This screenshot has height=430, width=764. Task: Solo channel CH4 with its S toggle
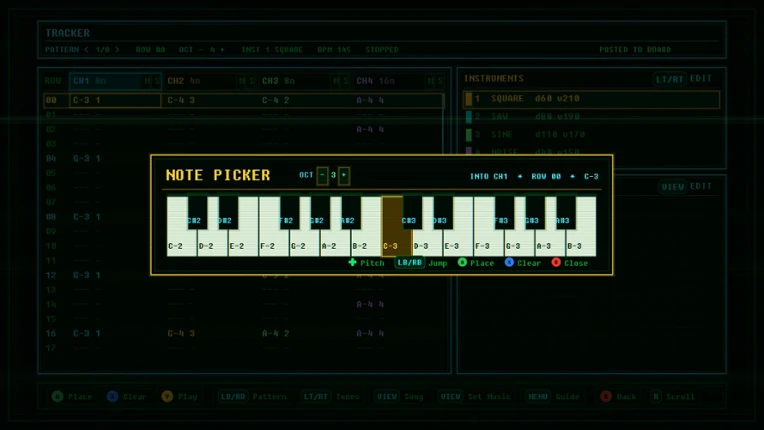pos(440,81)
